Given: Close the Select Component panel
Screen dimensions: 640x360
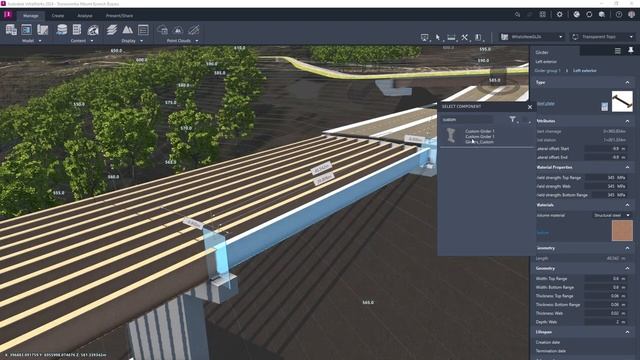Looking at the screenshot, I should coord(530,107).
